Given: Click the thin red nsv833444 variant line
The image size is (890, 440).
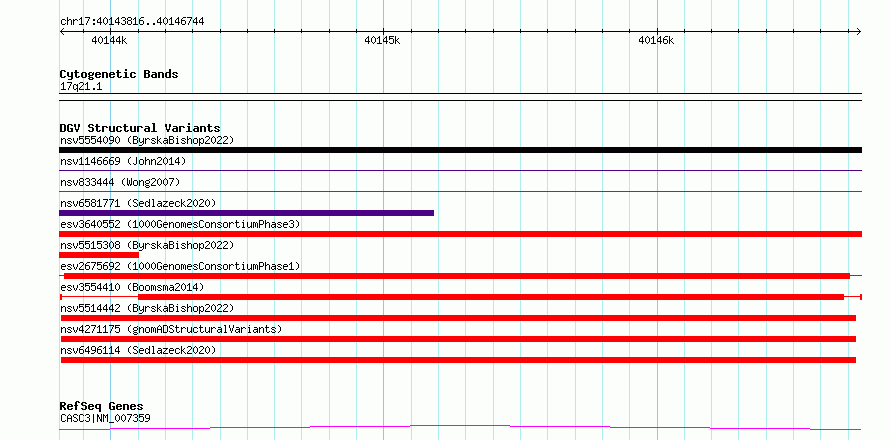Looking at the screenshot, I should tap(460, 191).
